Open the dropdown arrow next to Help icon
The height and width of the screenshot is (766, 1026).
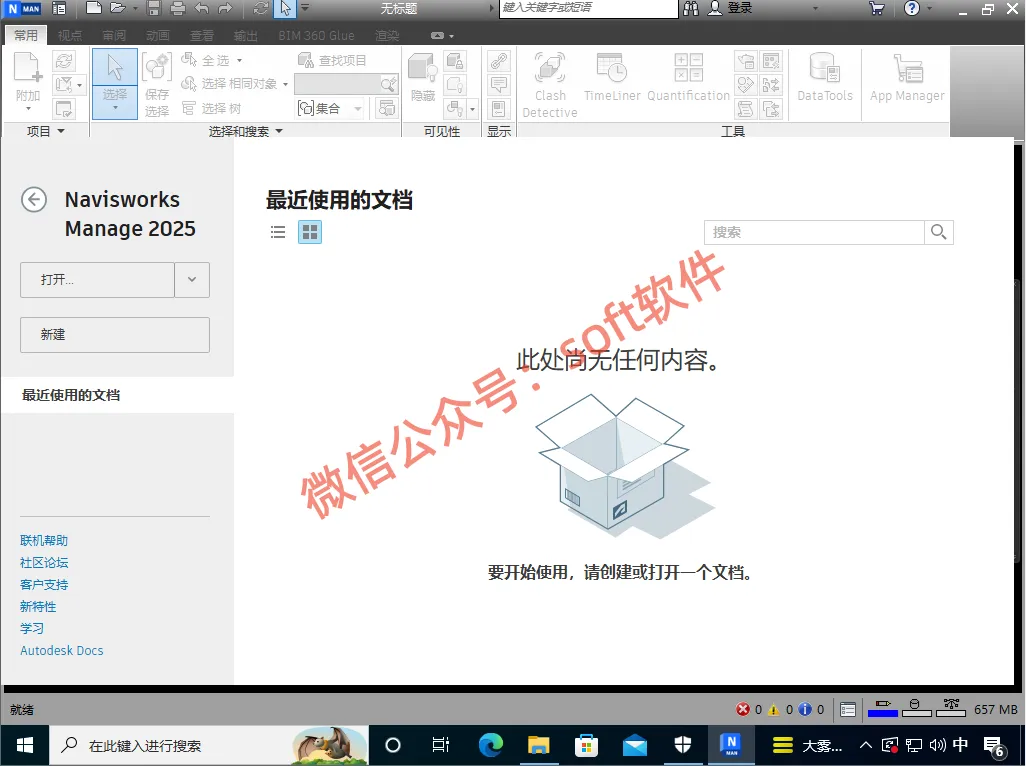[930, 9]
